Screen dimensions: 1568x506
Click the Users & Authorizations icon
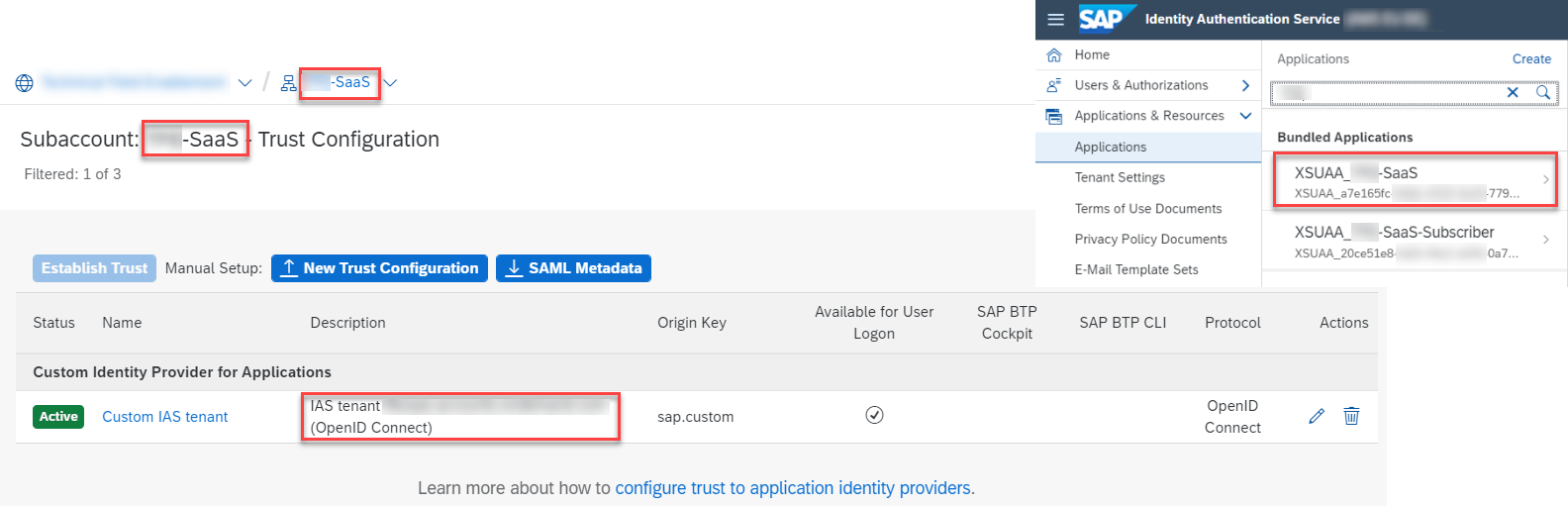pos(1054,85)
